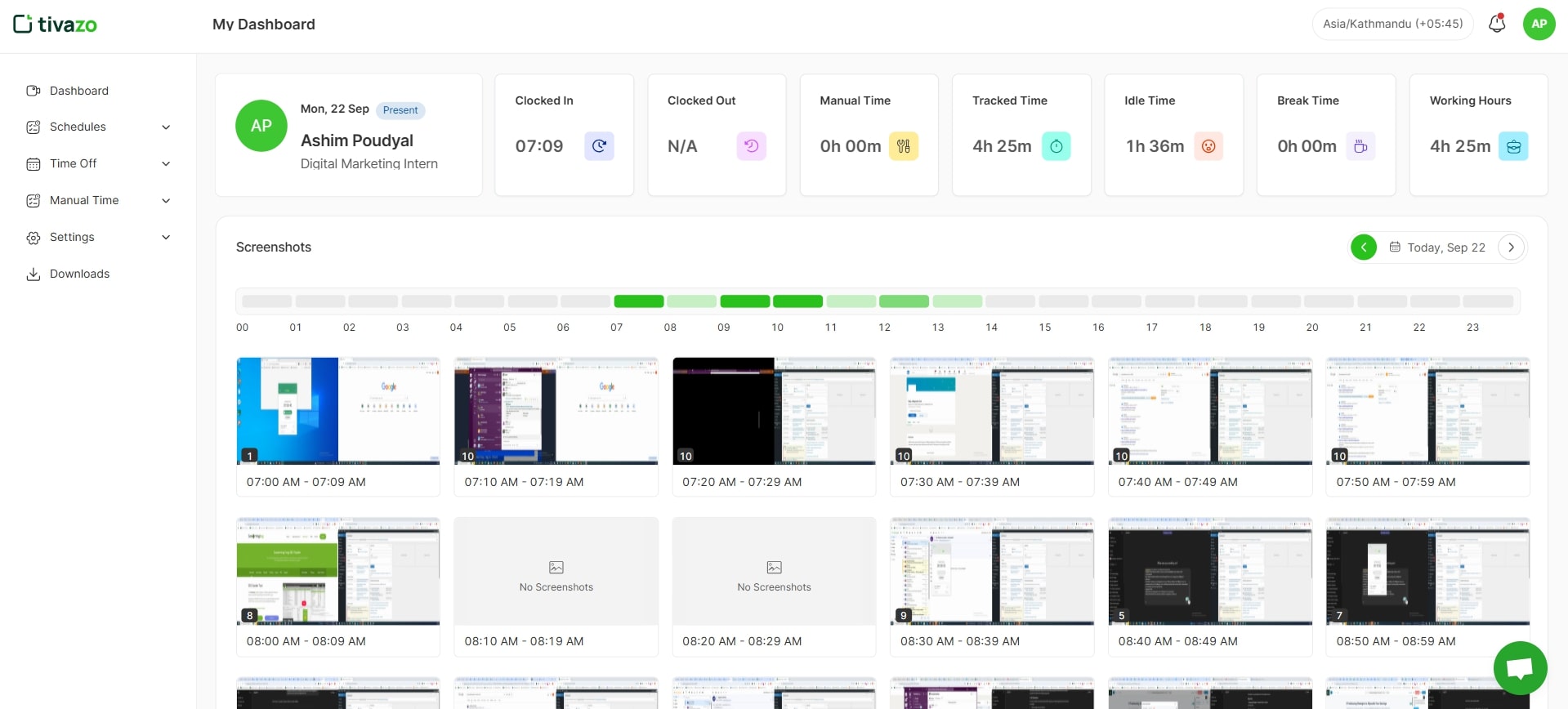Screen dimensions: 1568x709
Task: Open the Asia/Kathmandu timezone selector
Action: [x=1392, y=24]
